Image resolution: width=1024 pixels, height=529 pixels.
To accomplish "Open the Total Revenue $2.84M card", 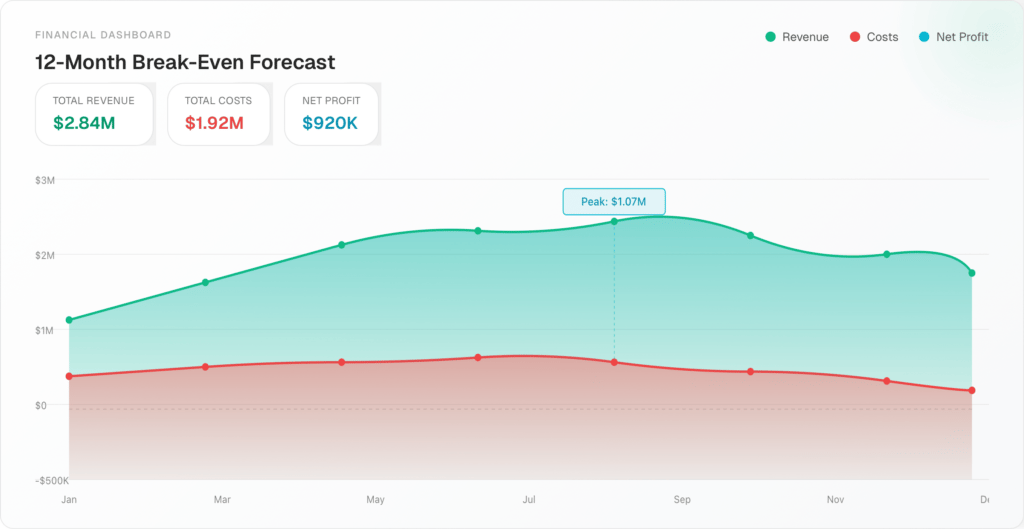I will pos(94,114).
